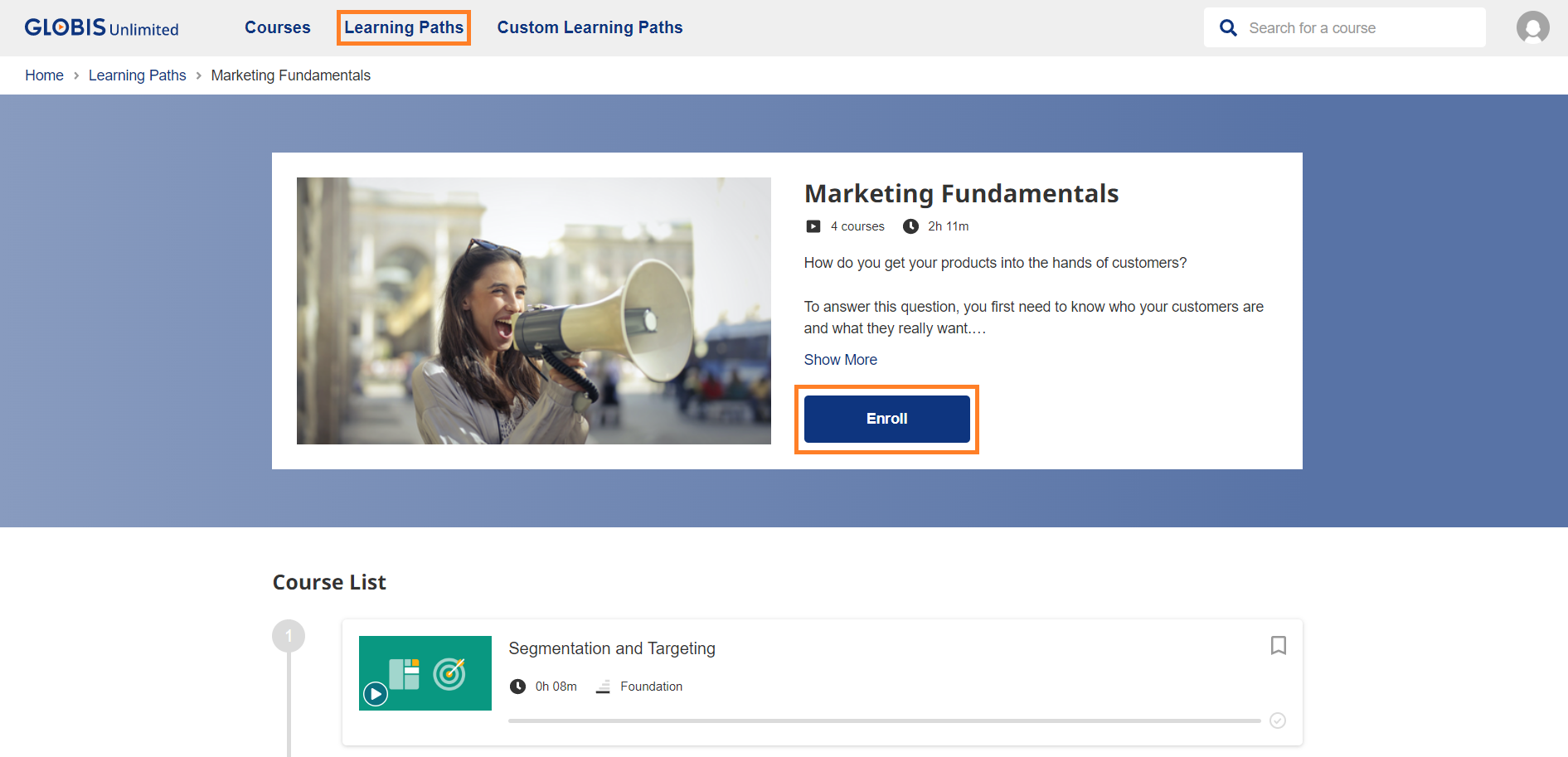The width and height of the screenshot is (1568, 757).
Task: Enroll in the Marketing Fundamentals path
Action: coord(886,419)
